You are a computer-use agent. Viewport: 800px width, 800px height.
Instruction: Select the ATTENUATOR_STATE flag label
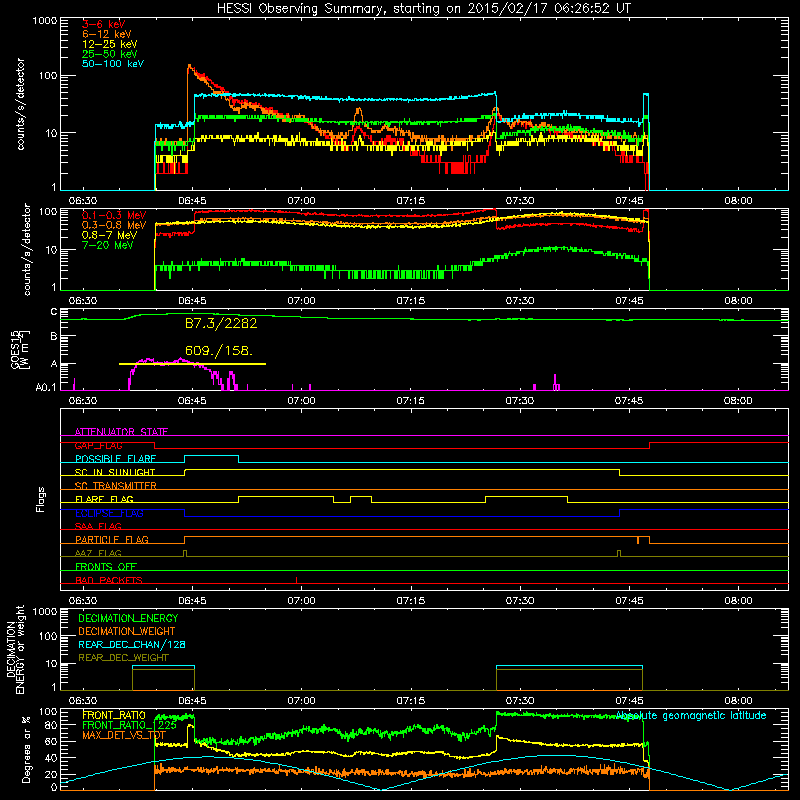click(x=121, y=432)
